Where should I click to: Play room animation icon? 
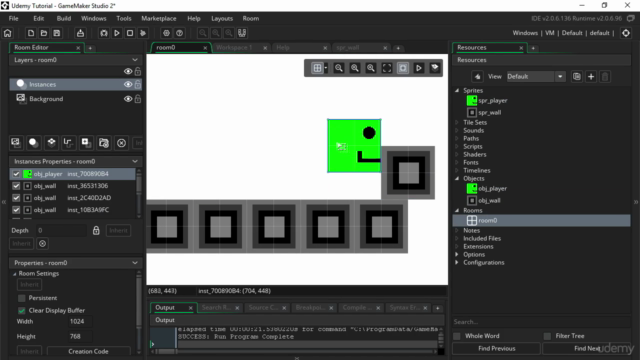(419, 68)
